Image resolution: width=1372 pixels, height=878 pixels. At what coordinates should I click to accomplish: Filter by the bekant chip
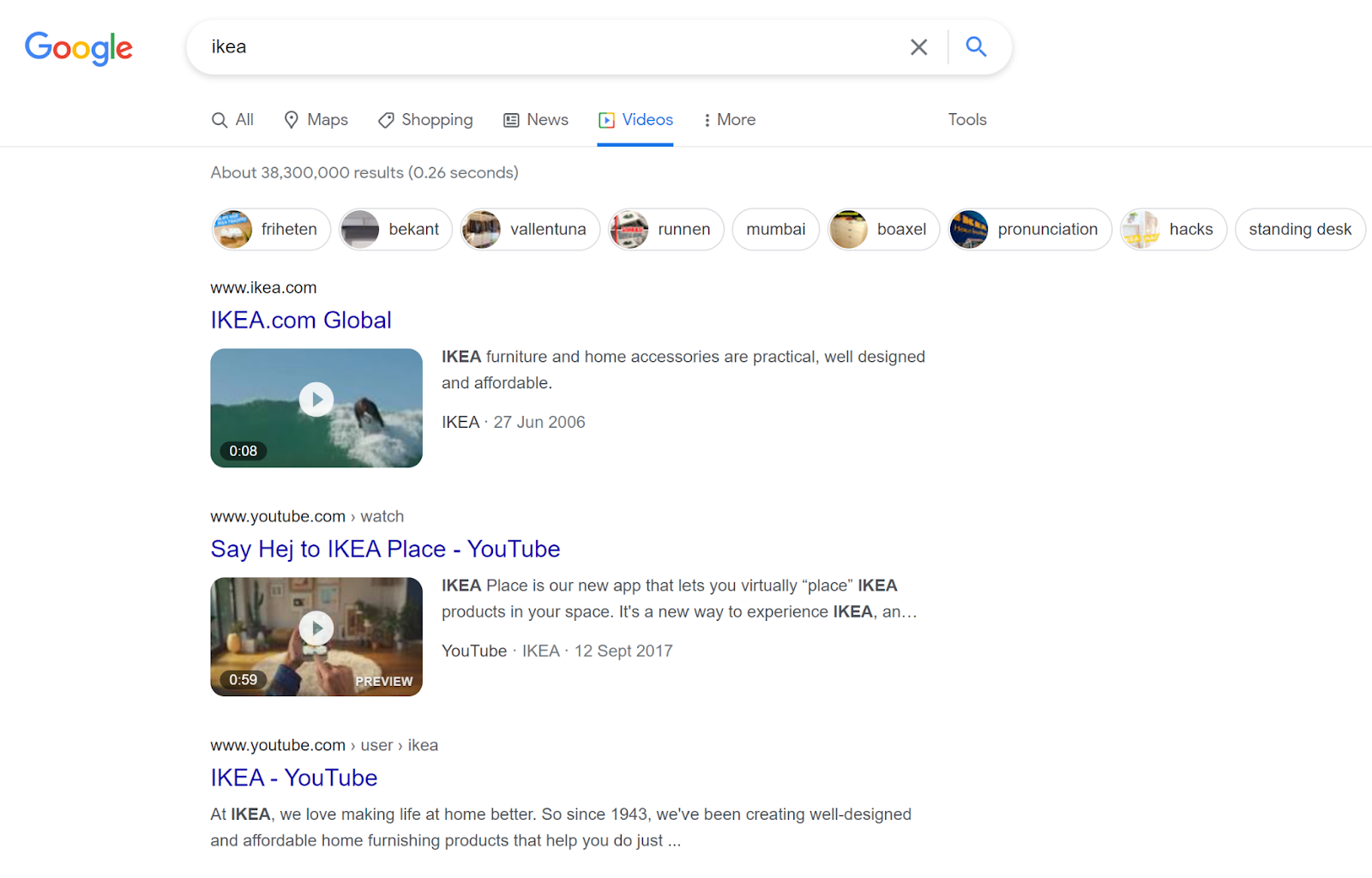coord(395,230)
